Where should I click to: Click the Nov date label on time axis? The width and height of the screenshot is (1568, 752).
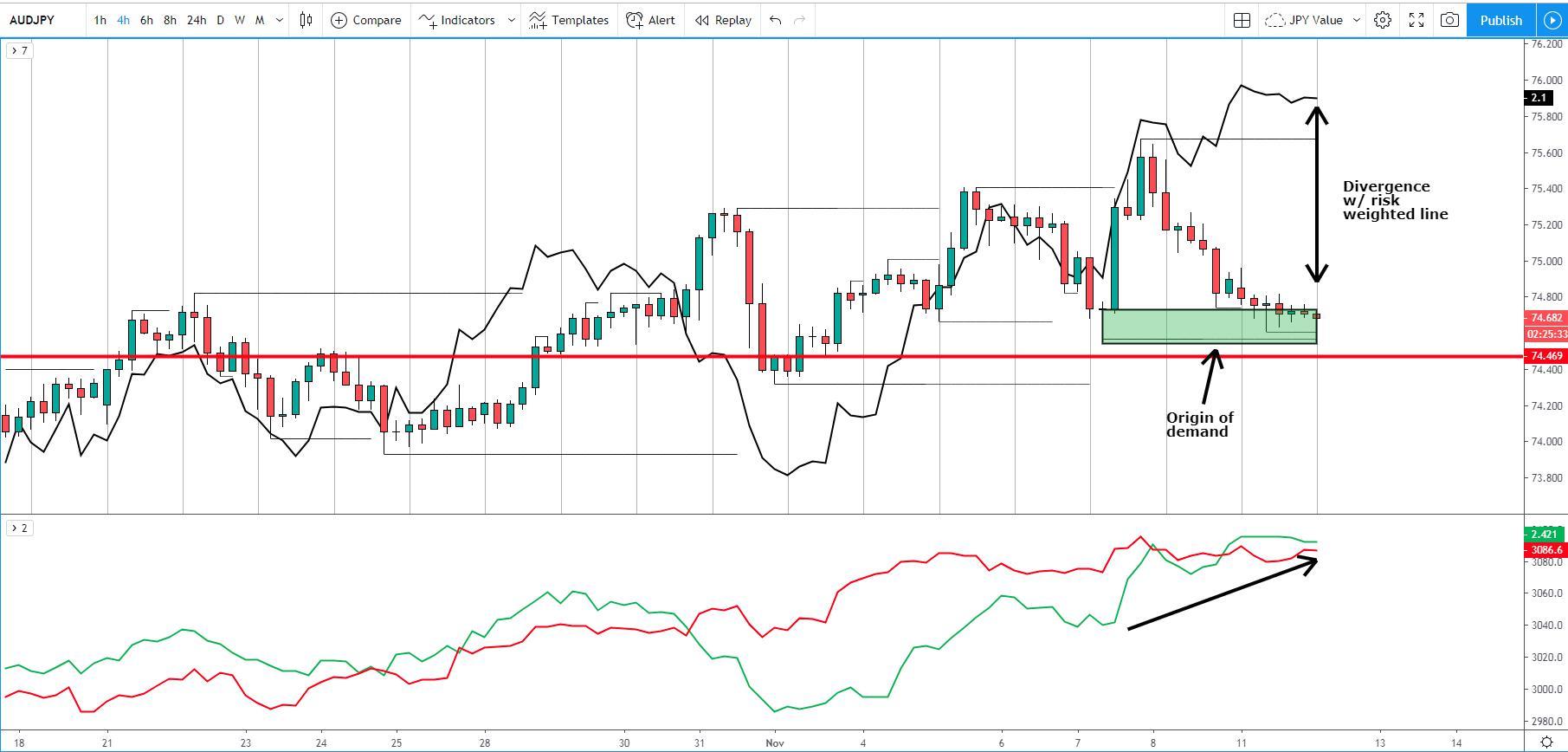pos(775,742)
